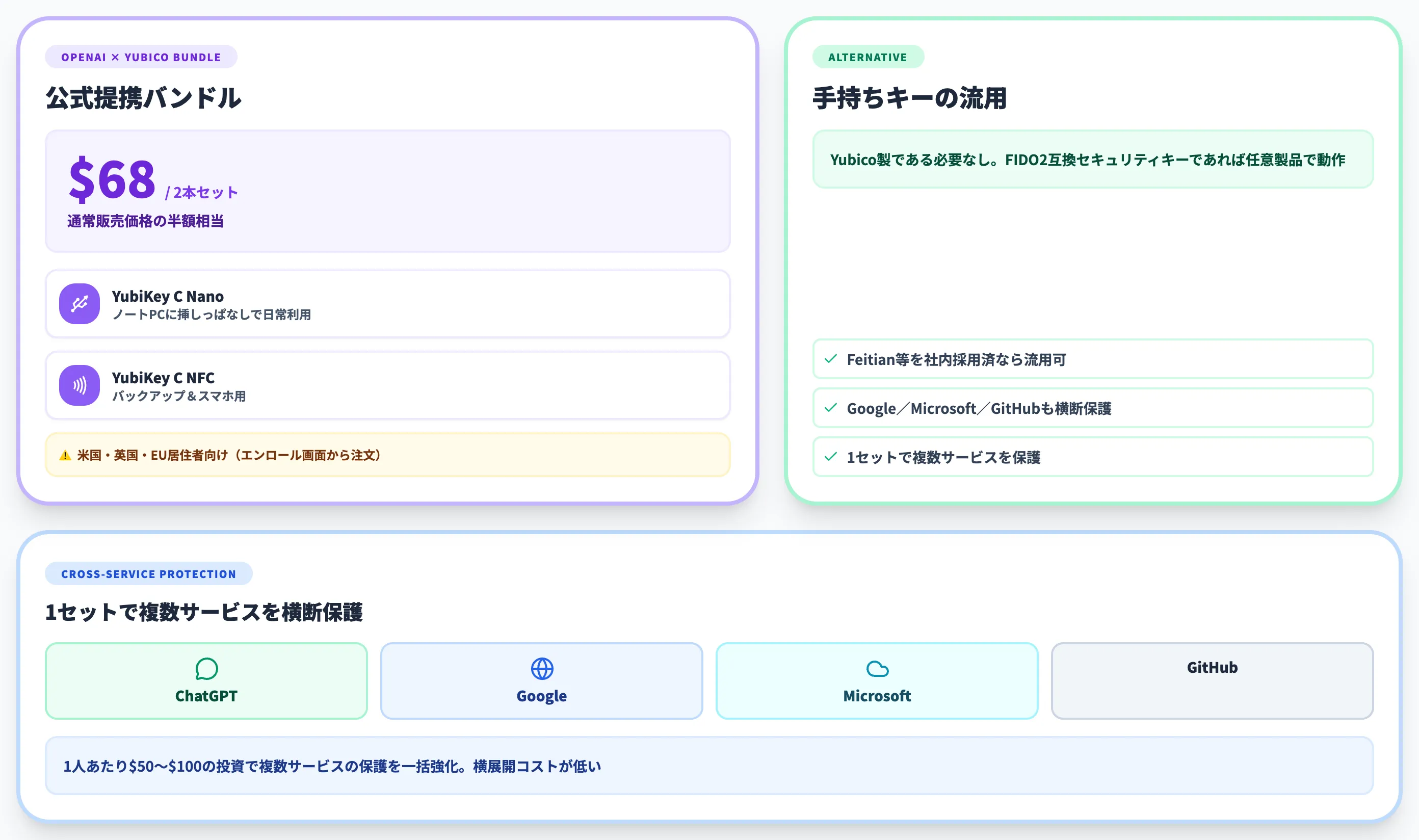Select the Google service card
1419x840 pixels.
pyautogui.click(x=542, y=681)
